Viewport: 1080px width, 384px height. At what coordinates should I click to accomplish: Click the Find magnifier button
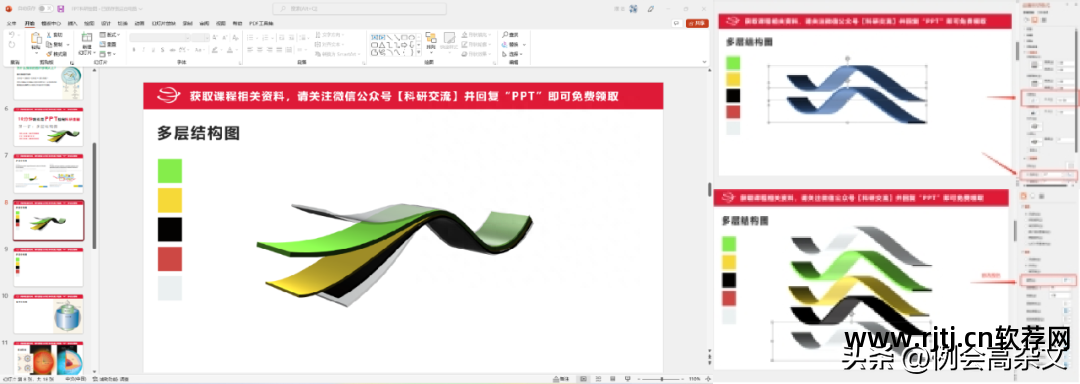click(x=510, y=35)
